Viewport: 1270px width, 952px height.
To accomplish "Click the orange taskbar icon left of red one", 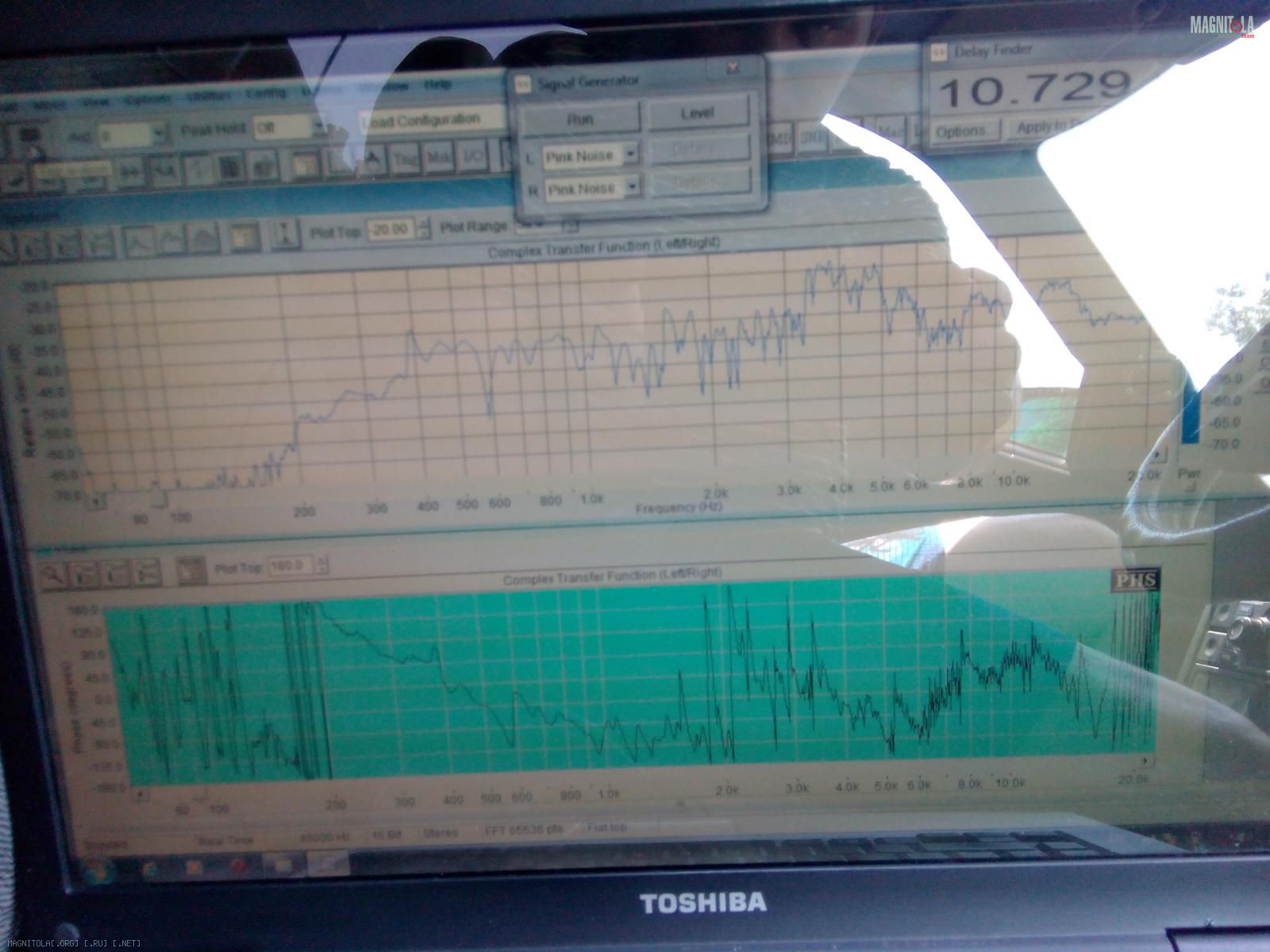I will pyautogui.click(x=195, y=868).
